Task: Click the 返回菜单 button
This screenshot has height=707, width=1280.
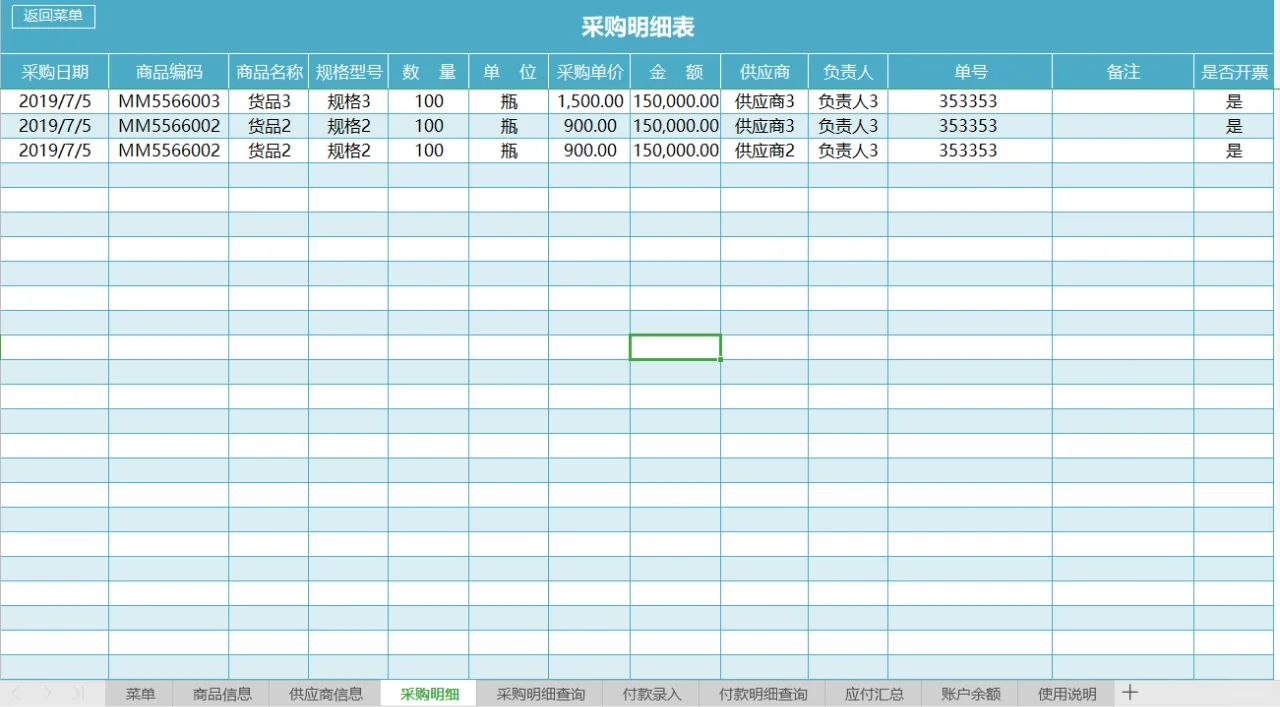Action: (x=53, y=16)
